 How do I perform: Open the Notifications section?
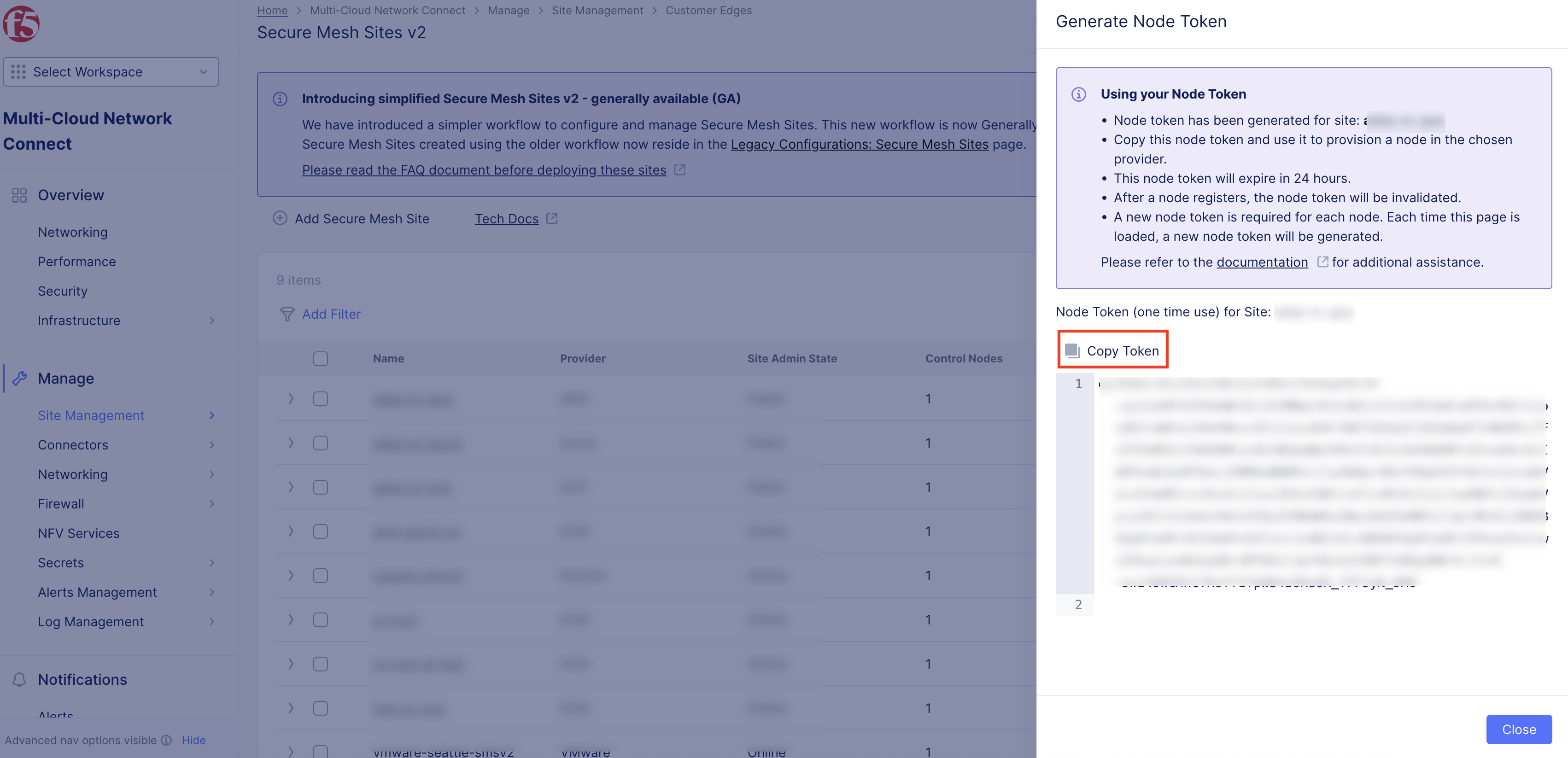pyautogui.click(x=82, y=680)
